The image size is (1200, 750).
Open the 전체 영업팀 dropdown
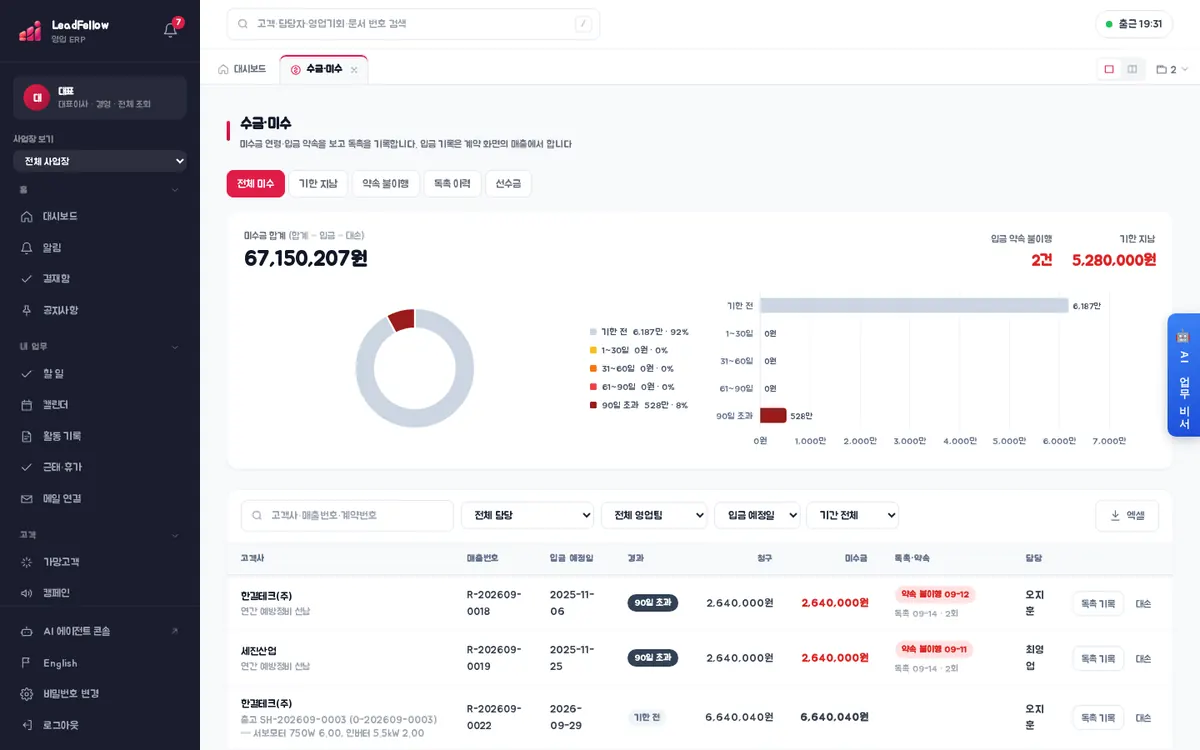coord(654,515)
